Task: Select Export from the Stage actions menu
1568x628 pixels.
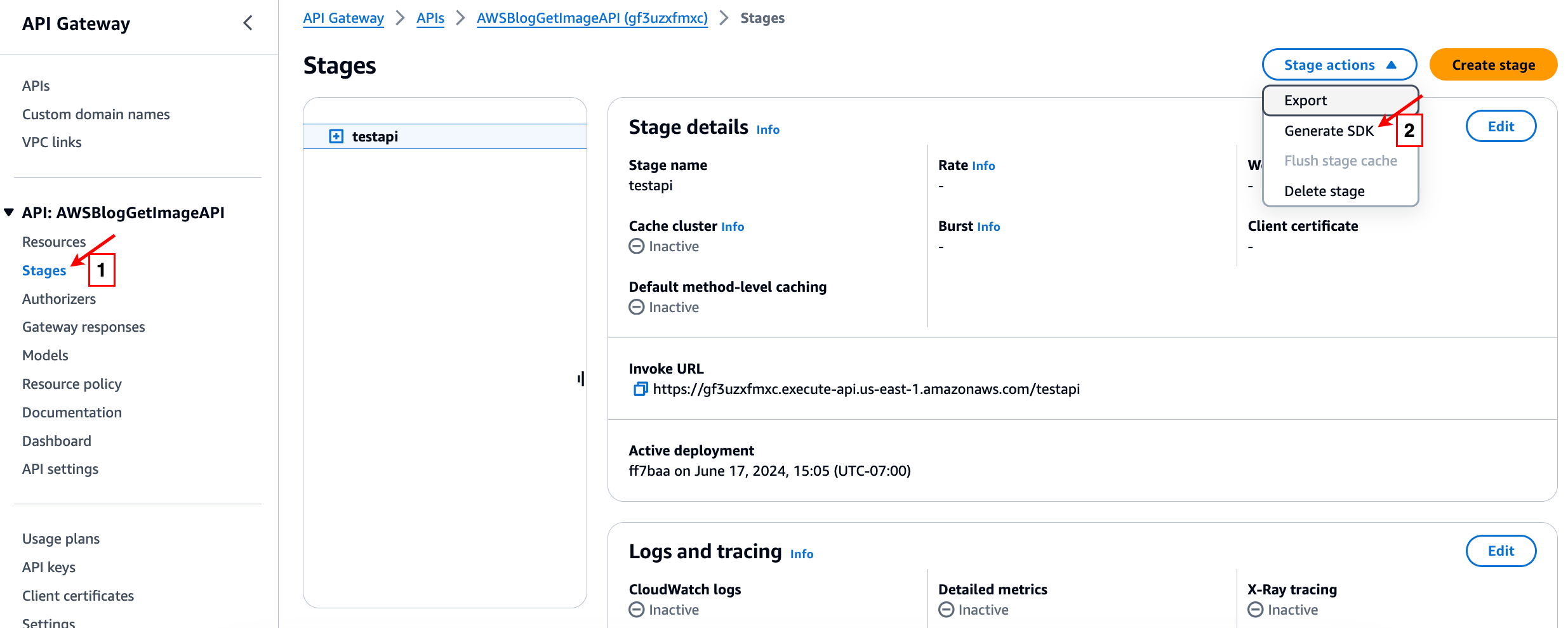Action: tap(1340, 100)
